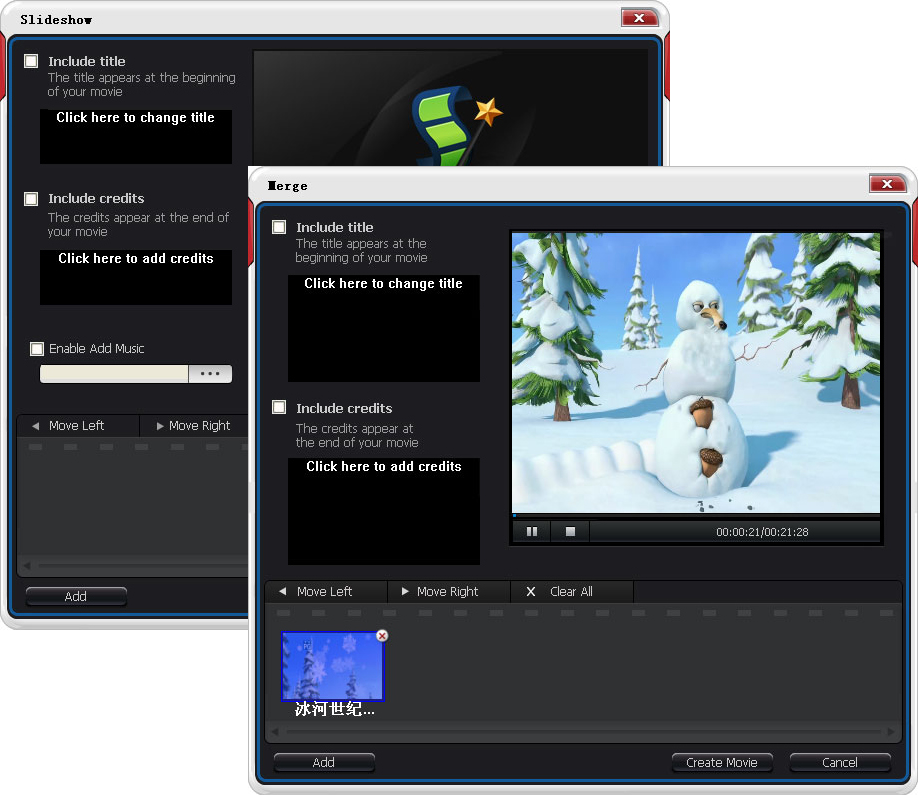Click Add in the Slideshow window
Screen dimensions: 918x795
pos(76,597)
